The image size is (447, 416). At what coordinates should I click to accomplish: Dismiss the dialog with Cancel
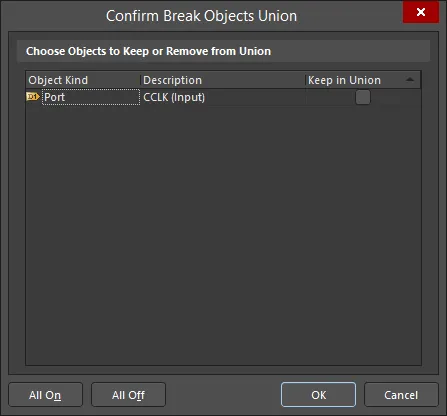tap(401, 395)
